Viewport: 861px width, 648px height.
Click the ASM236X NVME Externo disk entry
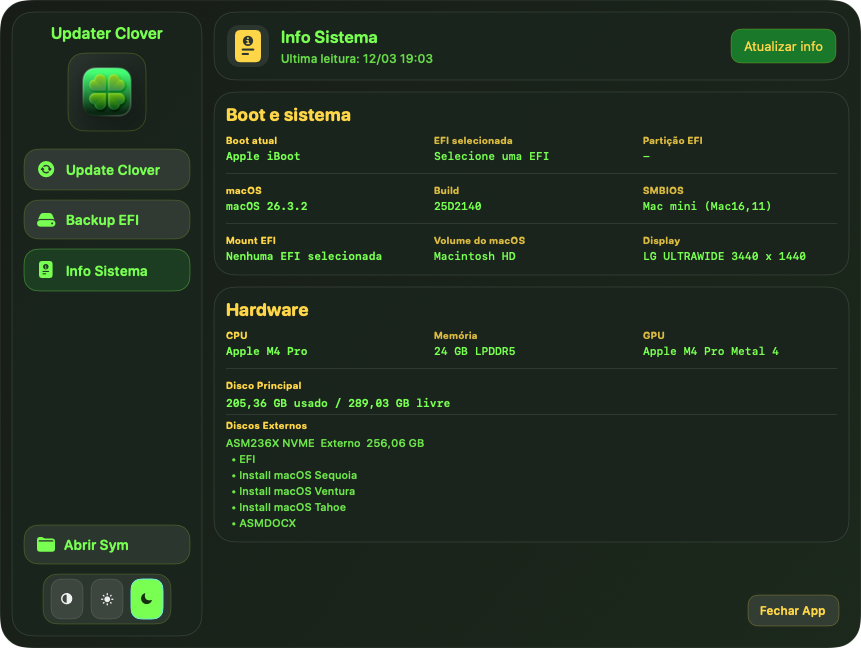[325, 443]
